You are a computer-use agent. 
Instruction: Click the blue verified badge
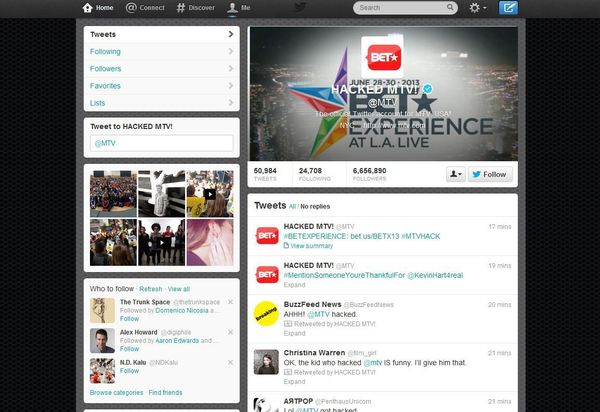428,89
